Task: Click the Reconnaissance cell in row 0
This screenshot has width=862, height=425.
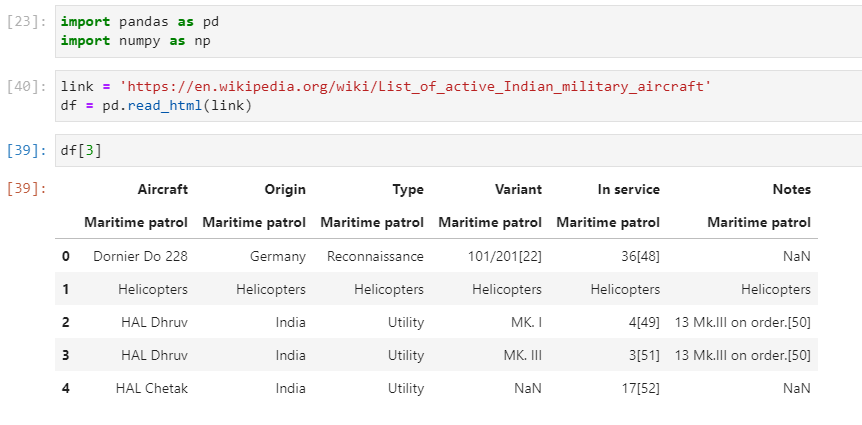Action: point(375,256)
